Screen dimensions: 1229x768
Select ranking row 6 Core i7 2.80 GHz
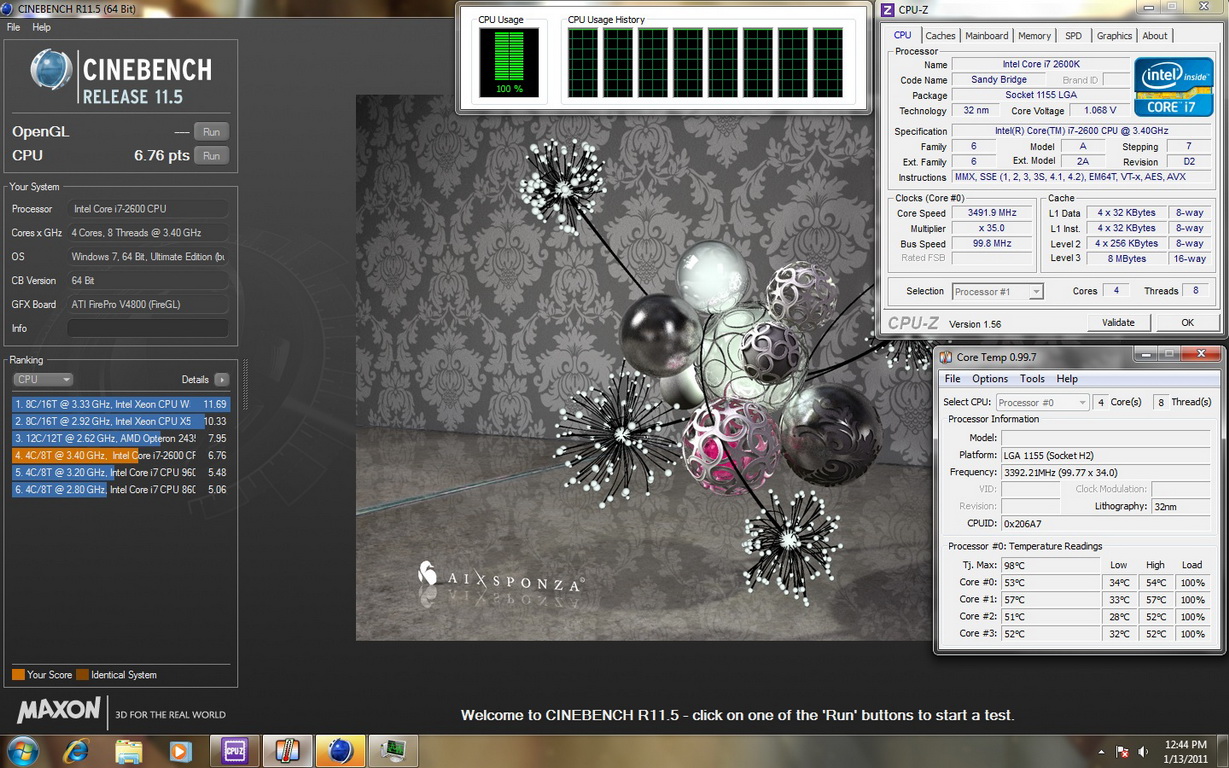[x=121, y=490]
